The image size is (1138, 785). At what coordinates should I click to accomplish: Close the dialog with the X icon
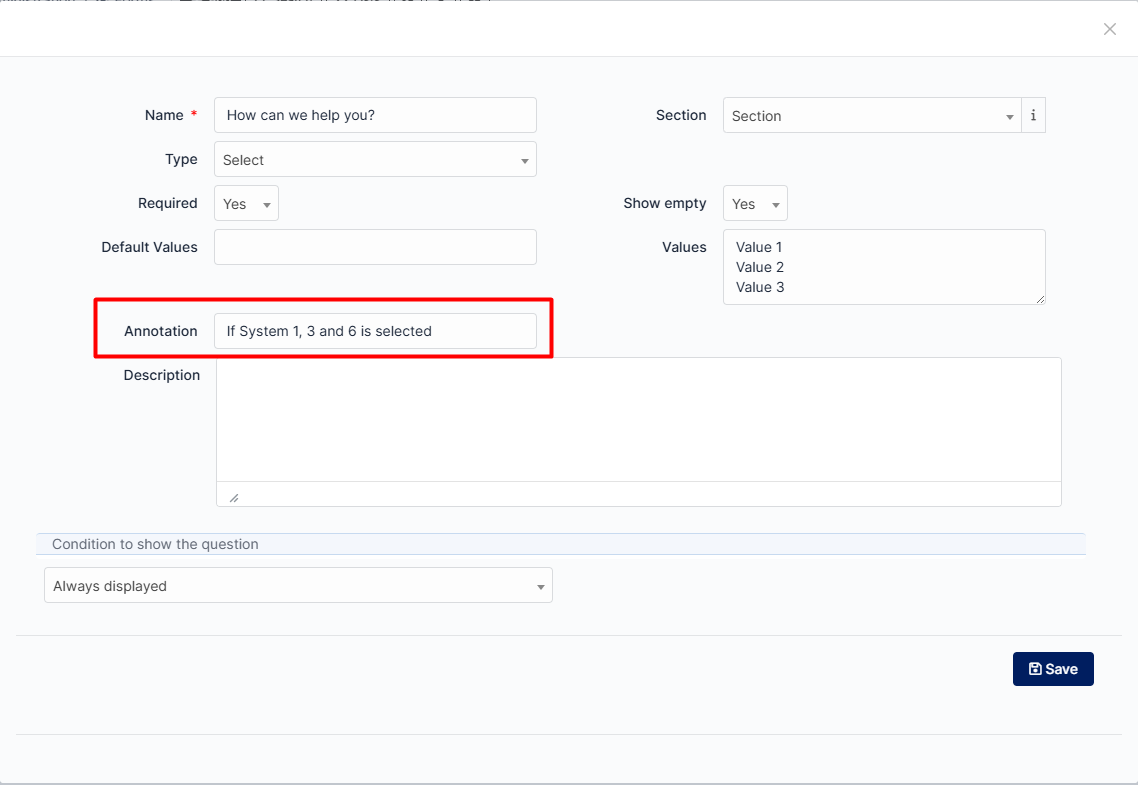coord(1109,29)
